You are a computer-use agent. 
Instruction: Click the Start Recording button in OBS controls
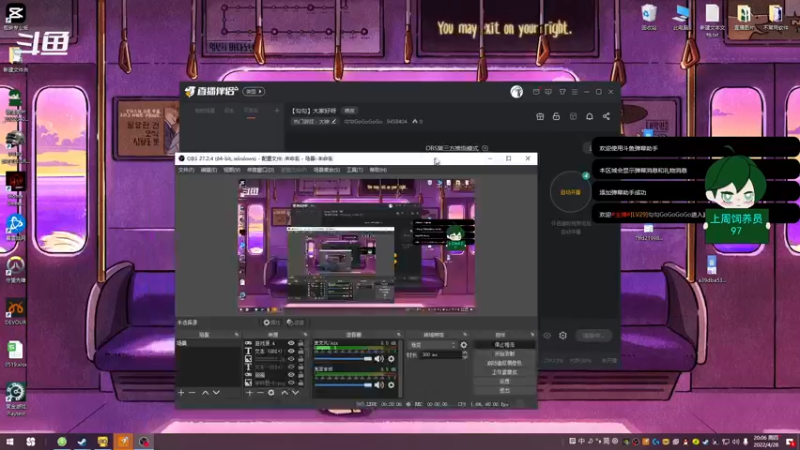tap(504, 354)
